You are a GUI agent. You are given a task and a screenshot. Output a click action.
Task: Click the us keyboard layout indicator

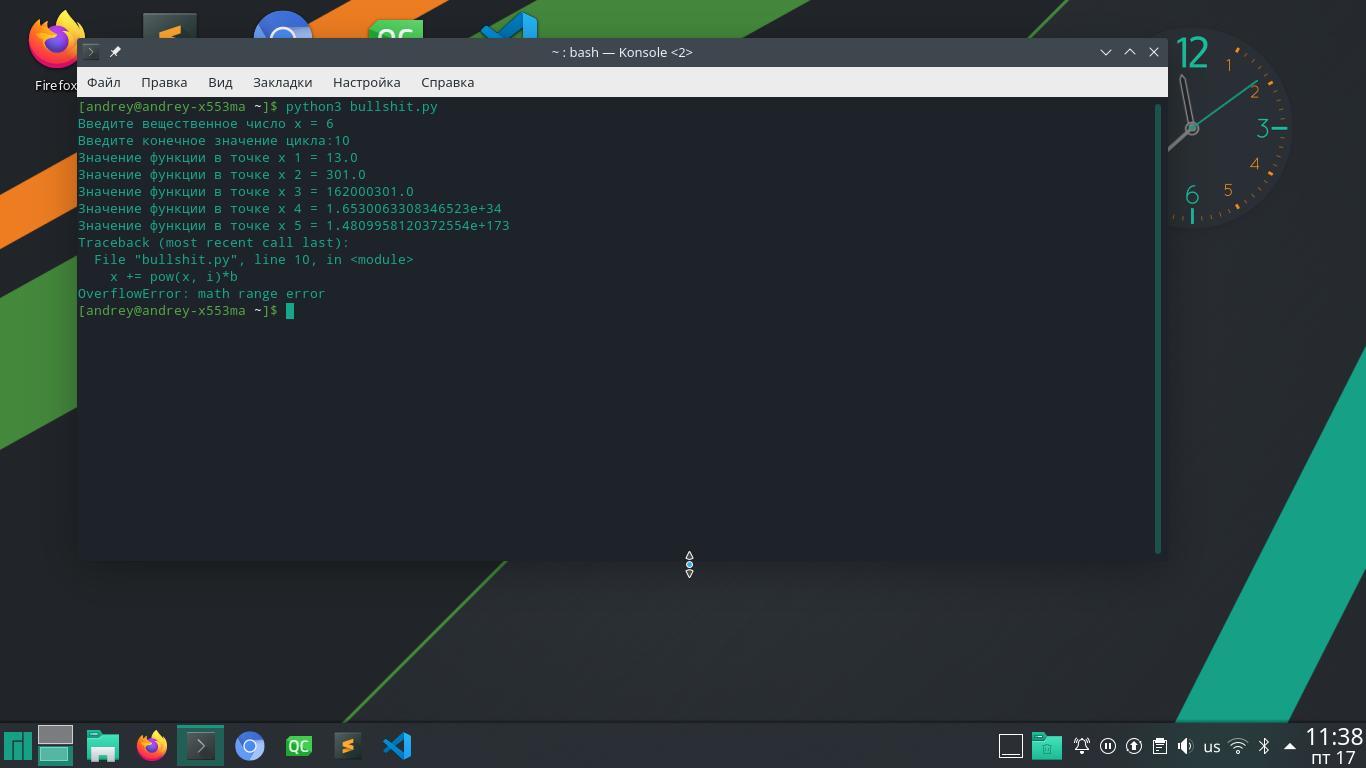[x=1212, y=746]
